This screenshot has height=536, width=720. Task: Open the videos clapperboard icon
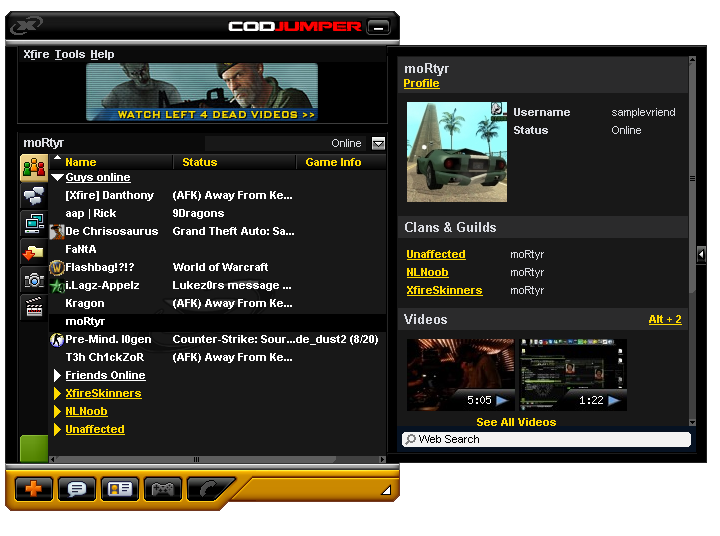[34, 307]
